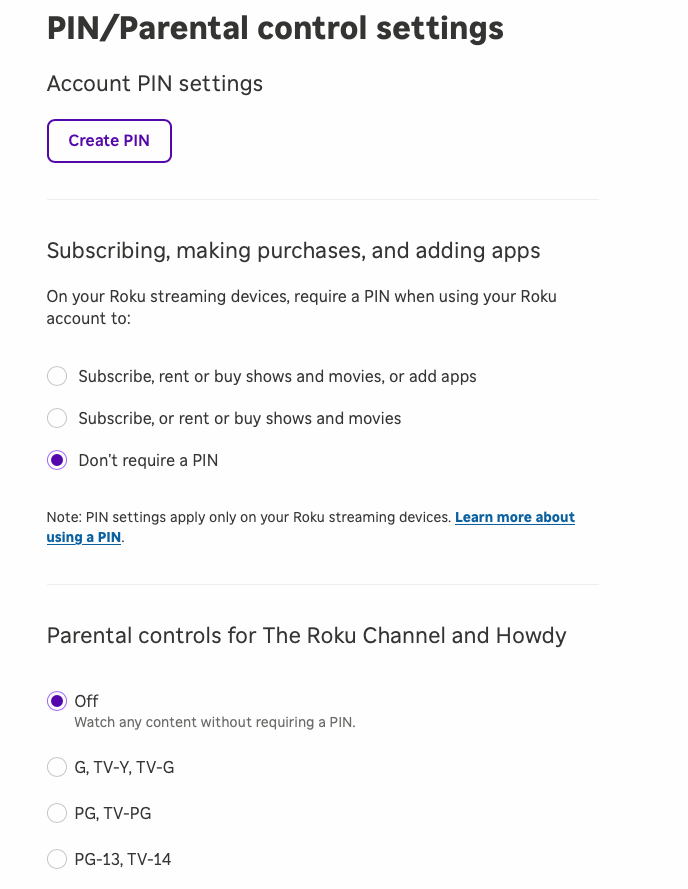This screenshot has width=688, height=889.
Task: Click the "Subscribing, making purchases, and adding apps" heading
Action: click(x=294, y=251)
